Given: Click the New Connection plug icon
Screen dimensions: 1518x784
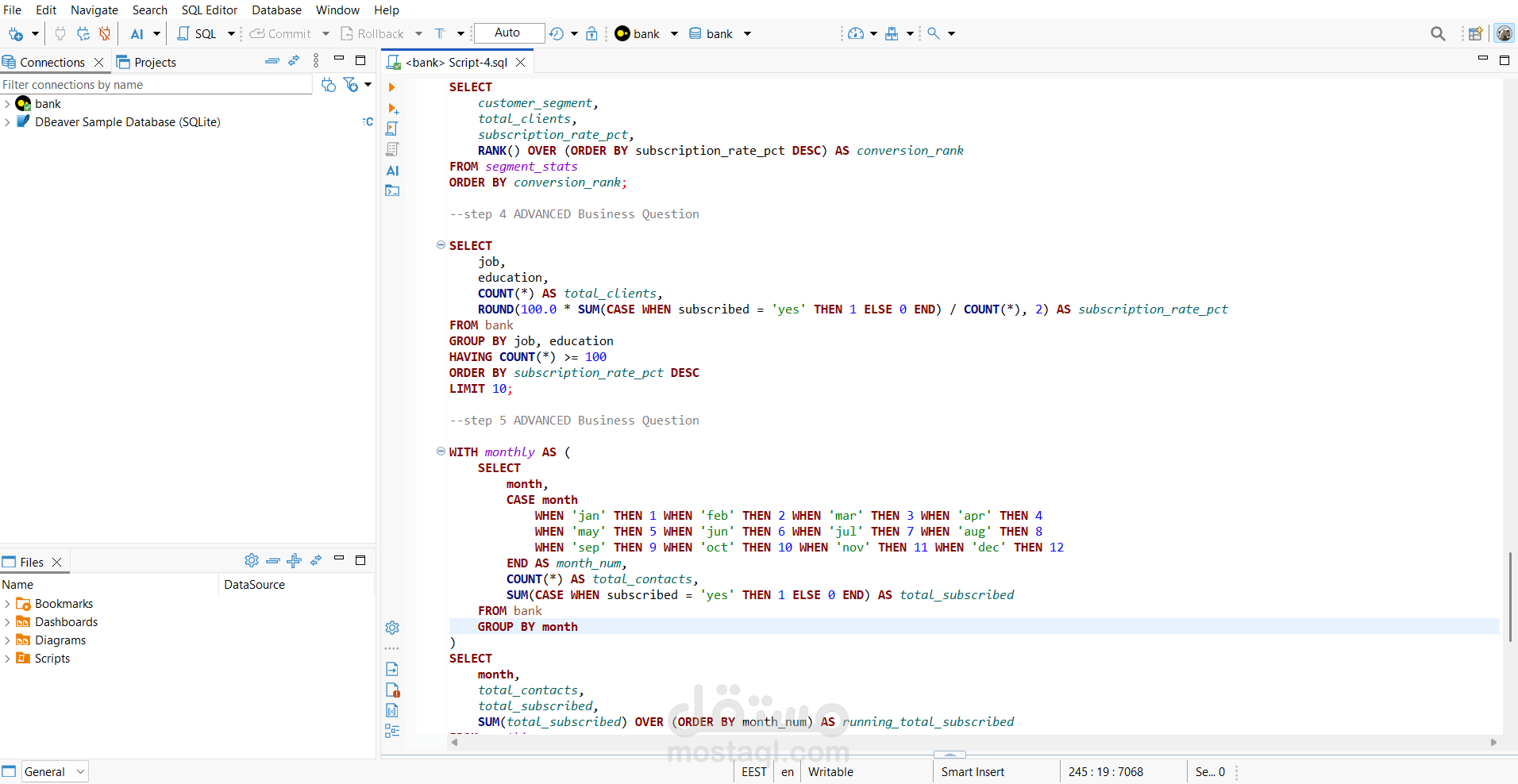Looking at the screenshot, I should coord(15,34).
